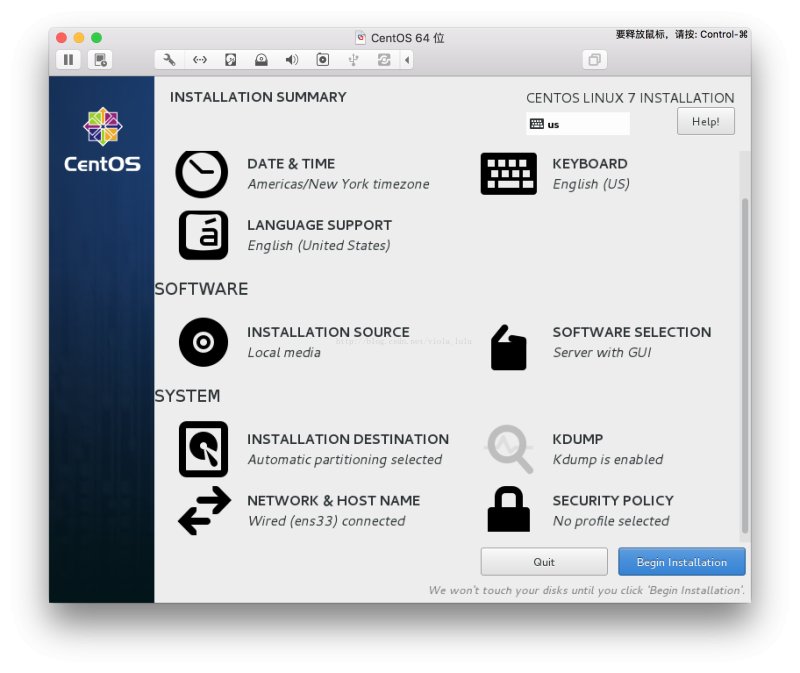Click the snapshot icon next to pause
Image resolution: width=800 pixels, height=673 pixels.
[x=100, y=60]
